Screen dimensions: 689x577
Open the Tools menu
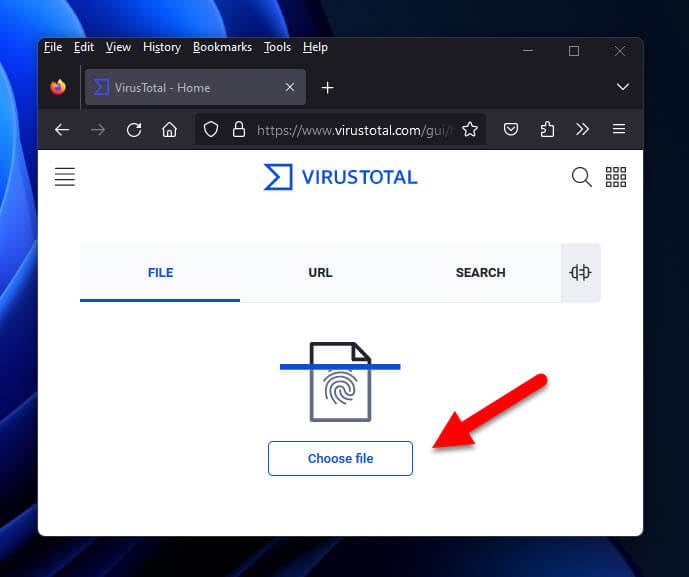[277, 47]
